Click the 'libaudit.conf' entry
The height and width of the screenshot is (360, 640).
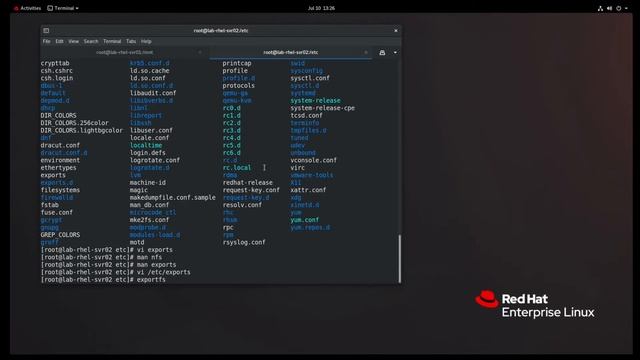[x=153, y=93]
